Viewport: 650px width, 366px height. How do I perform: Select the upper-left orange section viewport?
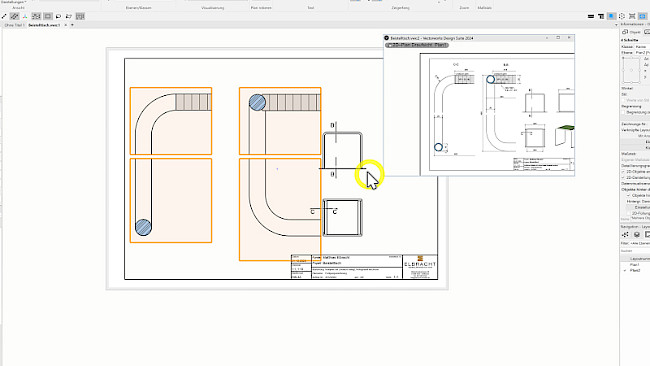tap(171, 121)
